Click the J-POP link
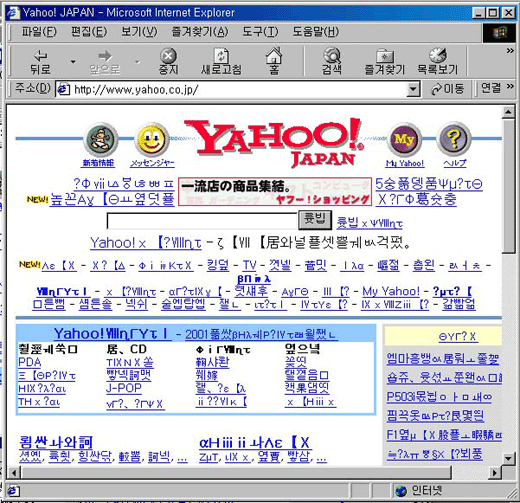Viewport: 520px width, 503px height. [124, 388]
